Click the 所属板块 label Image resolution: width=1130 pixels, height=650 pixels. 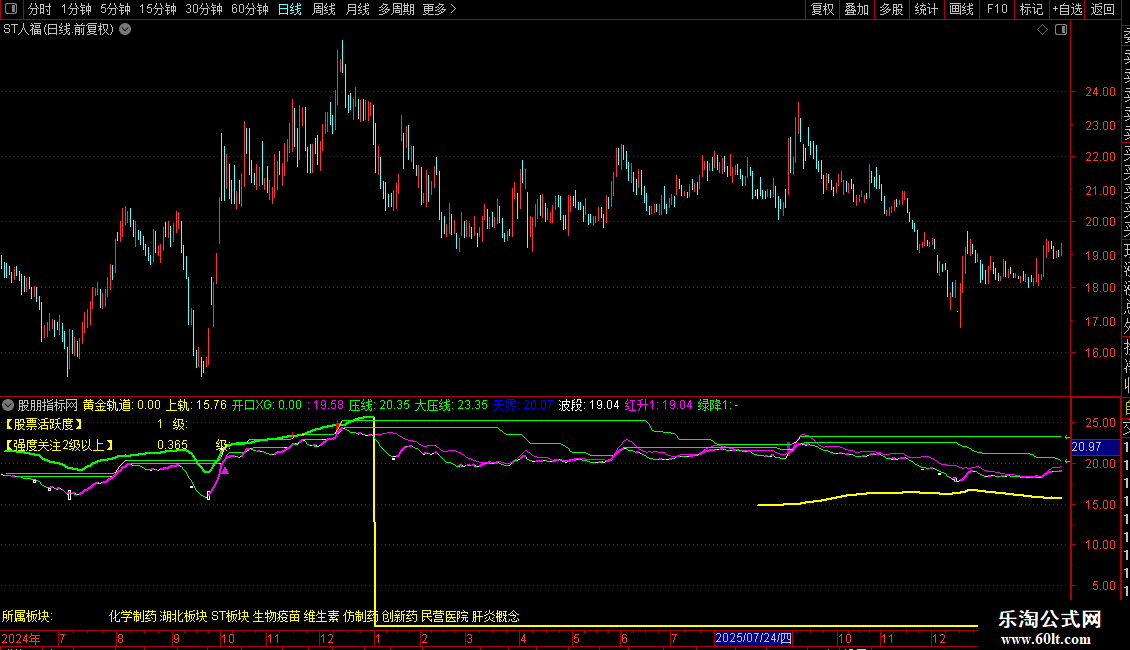tap(27, 617)
